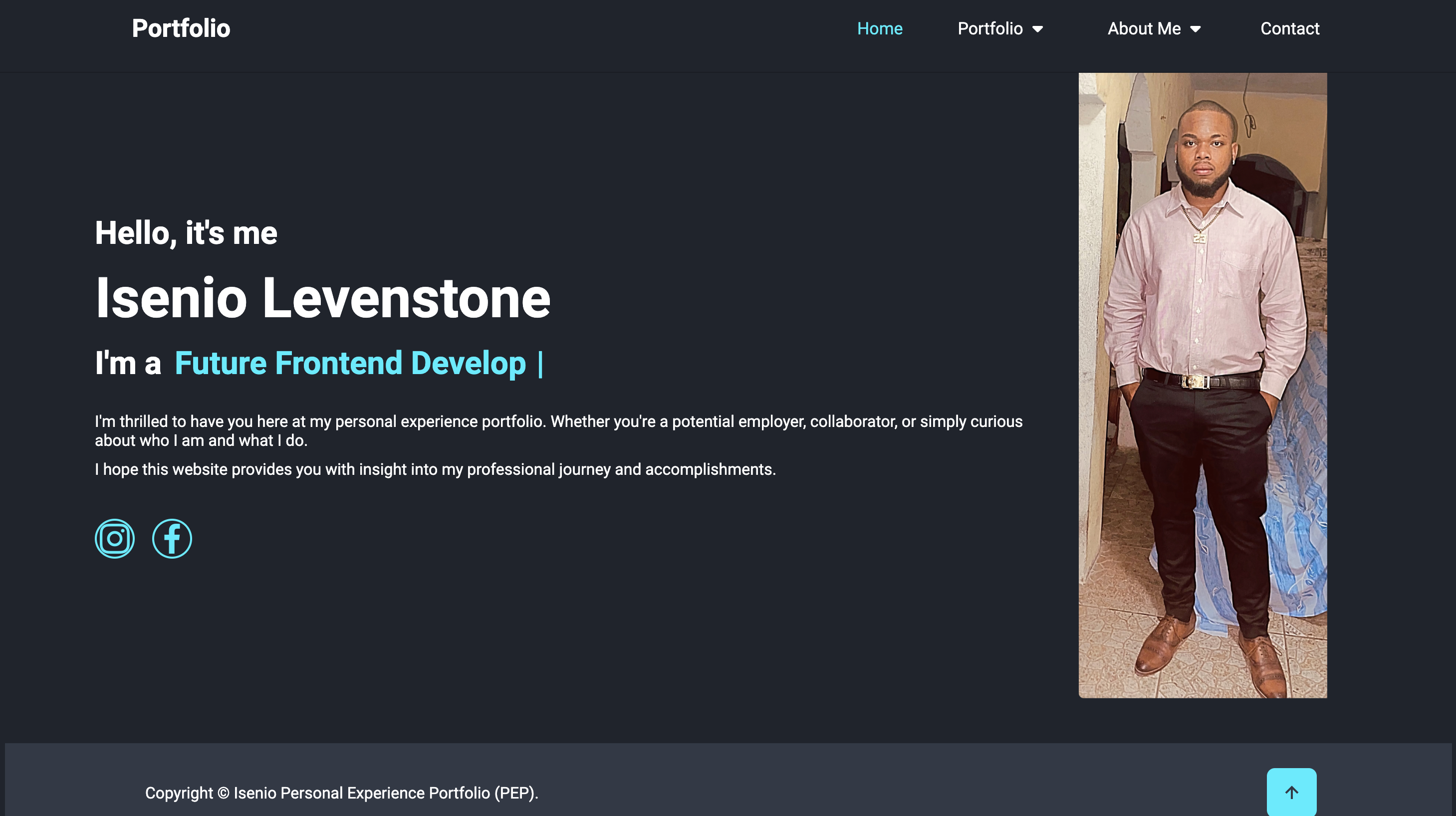The height and width of the screenshot is (816, 1456).
Task: Open the About Me navigation label
Action: click(1144, 28)
